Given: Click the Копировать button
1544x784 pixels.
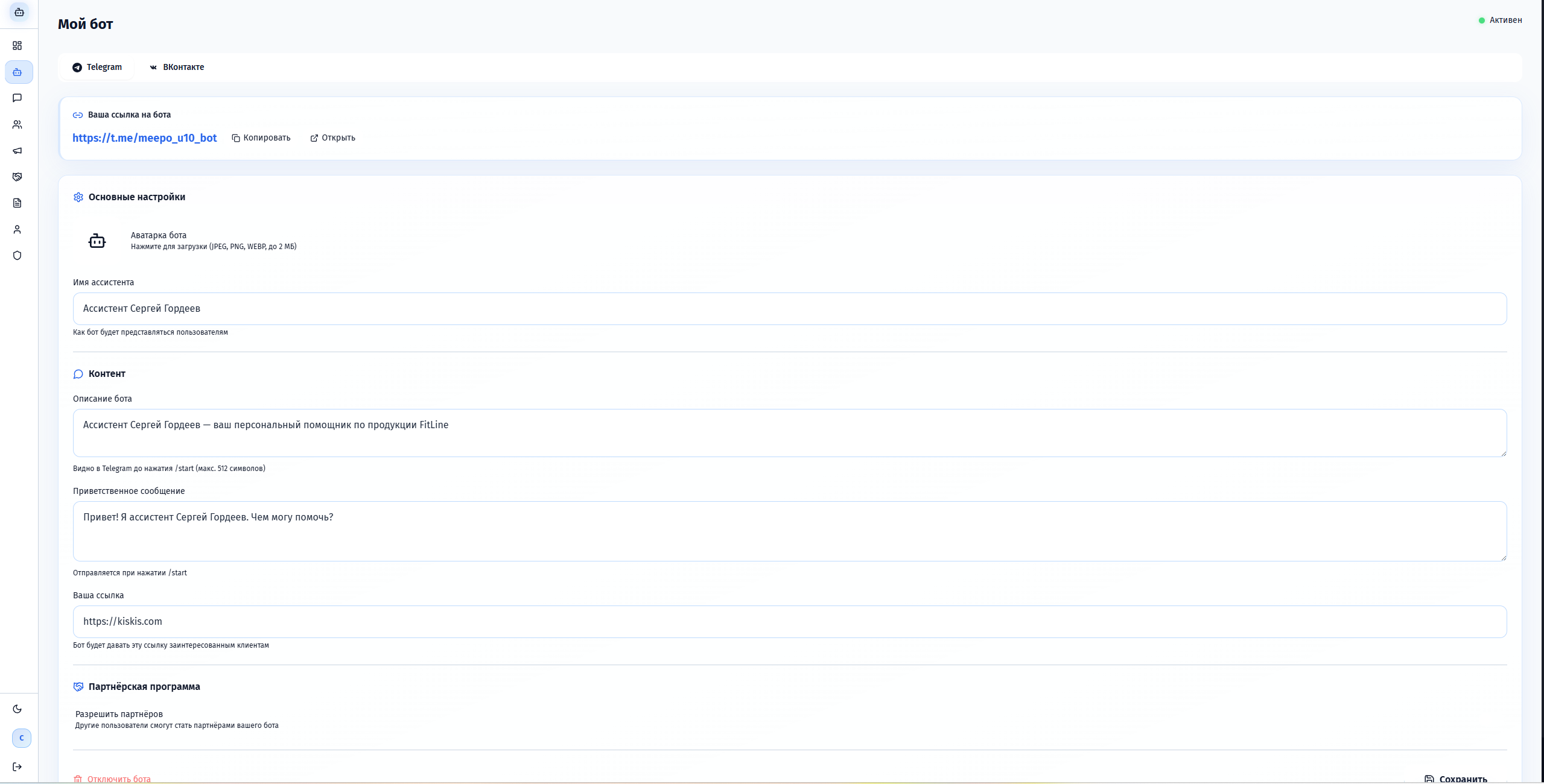Looking at the screenshot, I should (x=261, y=138).
